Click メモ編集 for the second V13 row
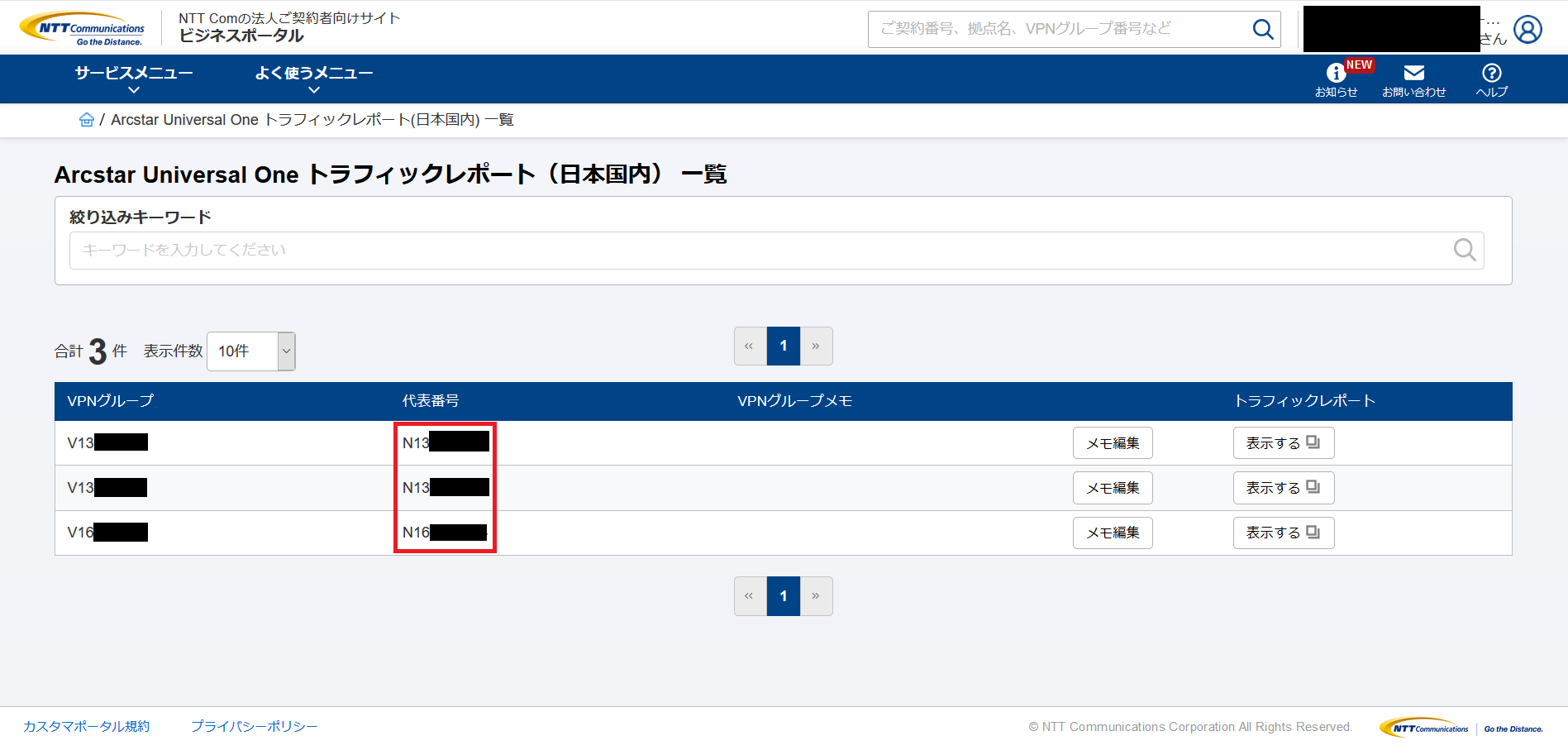The height and width of the screenshot is (755, 1568). click(1113, 488)
